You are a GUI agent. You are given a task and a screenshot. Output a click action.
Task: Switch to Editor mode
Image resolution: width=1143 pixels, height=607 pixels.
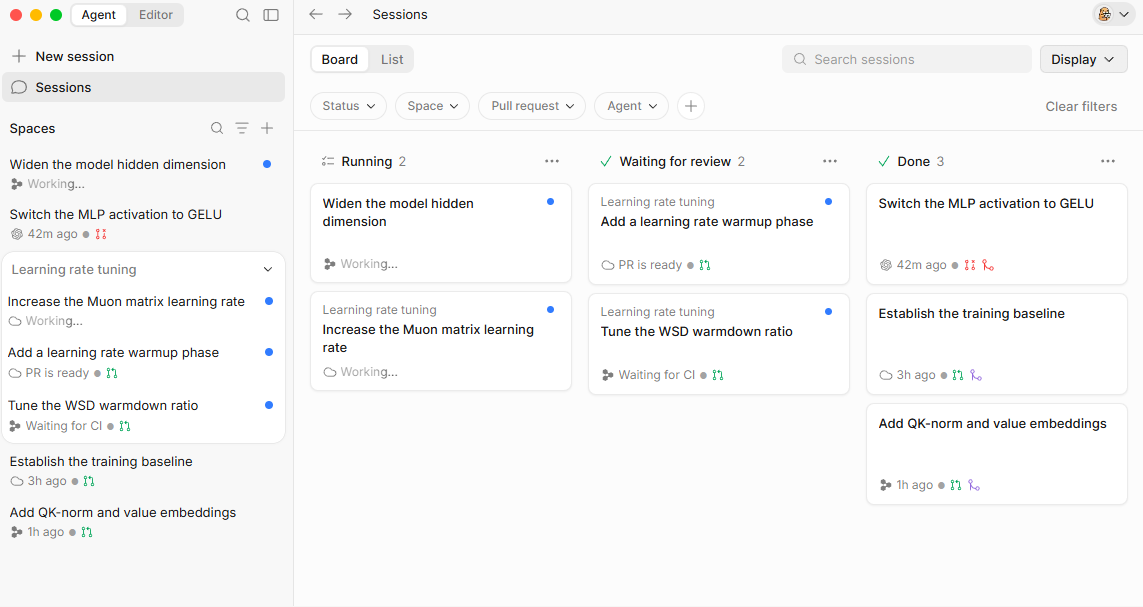[156, 15]
